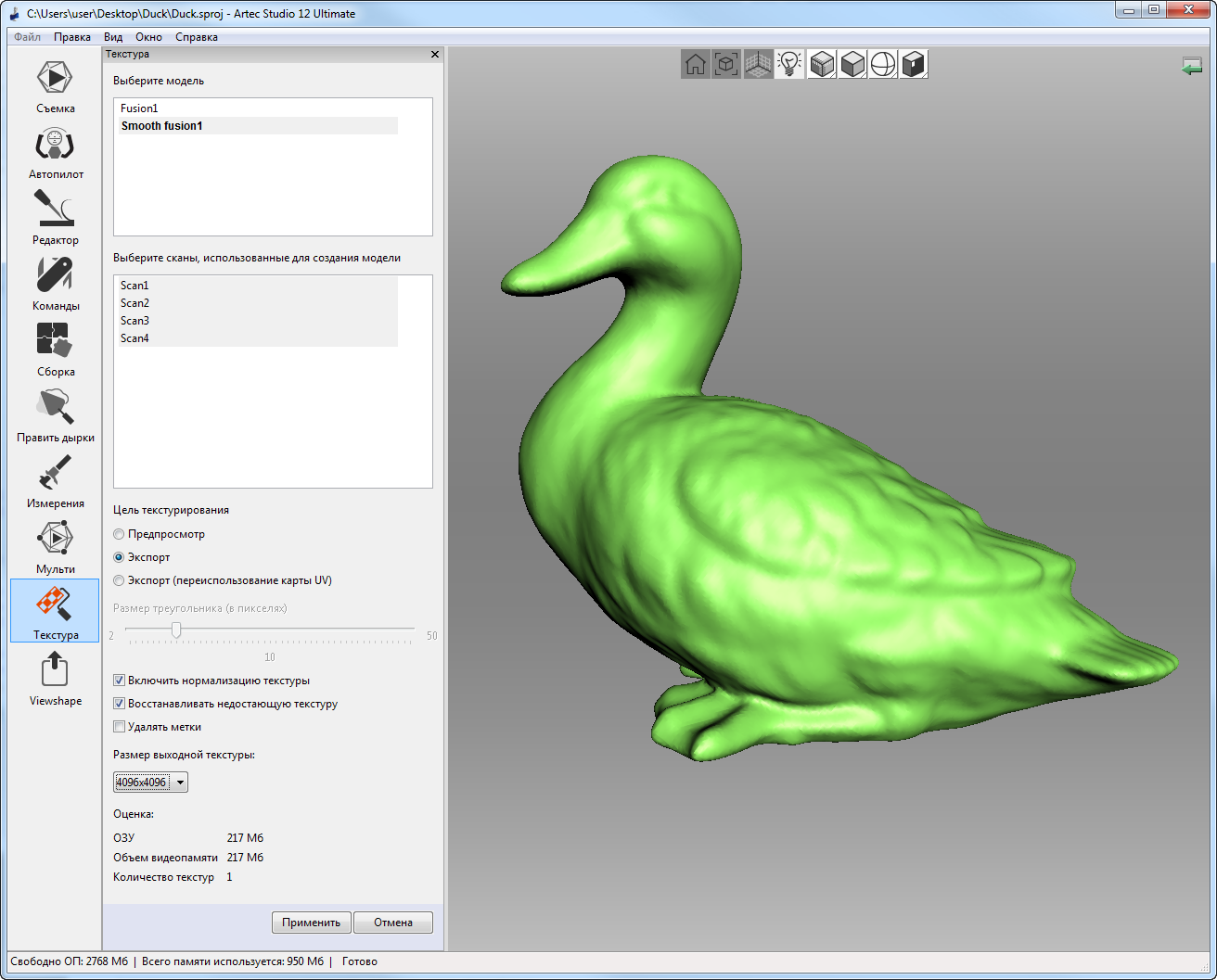Viewport: 1217px width, 980px height.
Task: Open the Редактор editor tool
Action: pos(56,211)
